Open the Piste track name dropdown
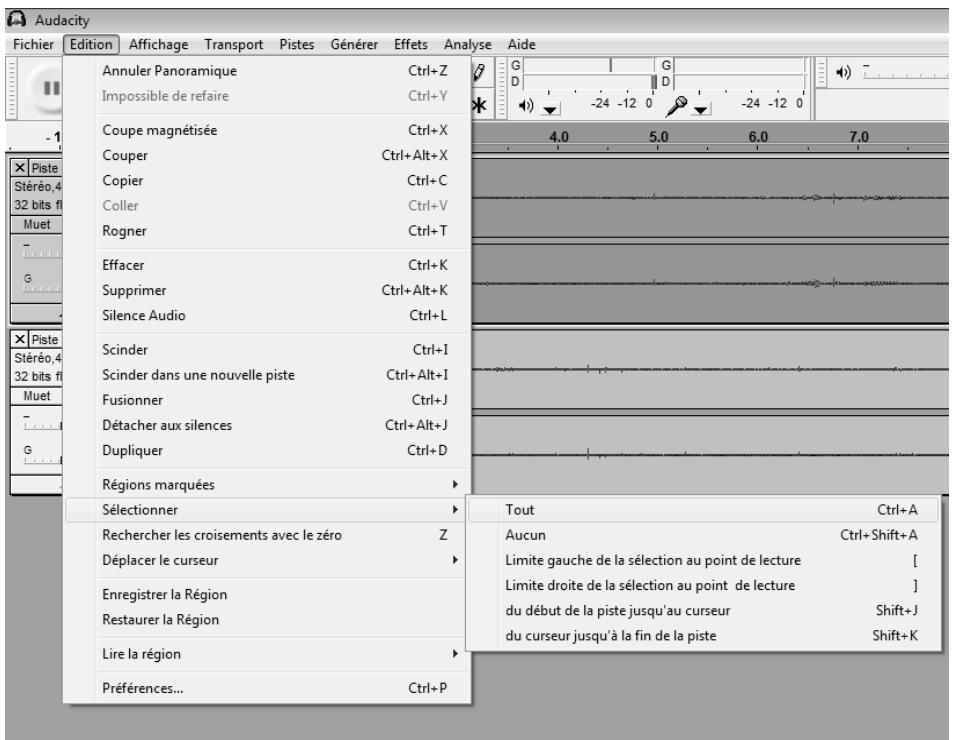 point(45,165)
